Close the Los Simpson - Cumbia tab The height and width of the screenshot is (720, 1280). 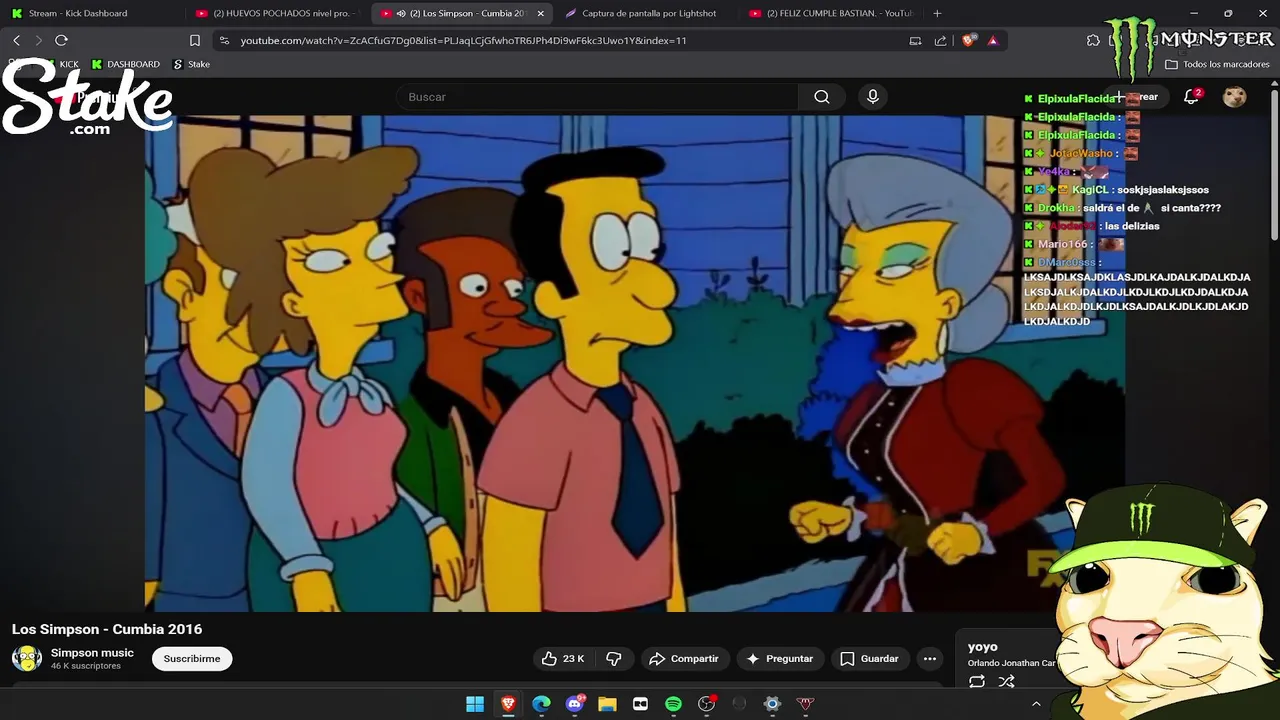(x=540, y=13)
